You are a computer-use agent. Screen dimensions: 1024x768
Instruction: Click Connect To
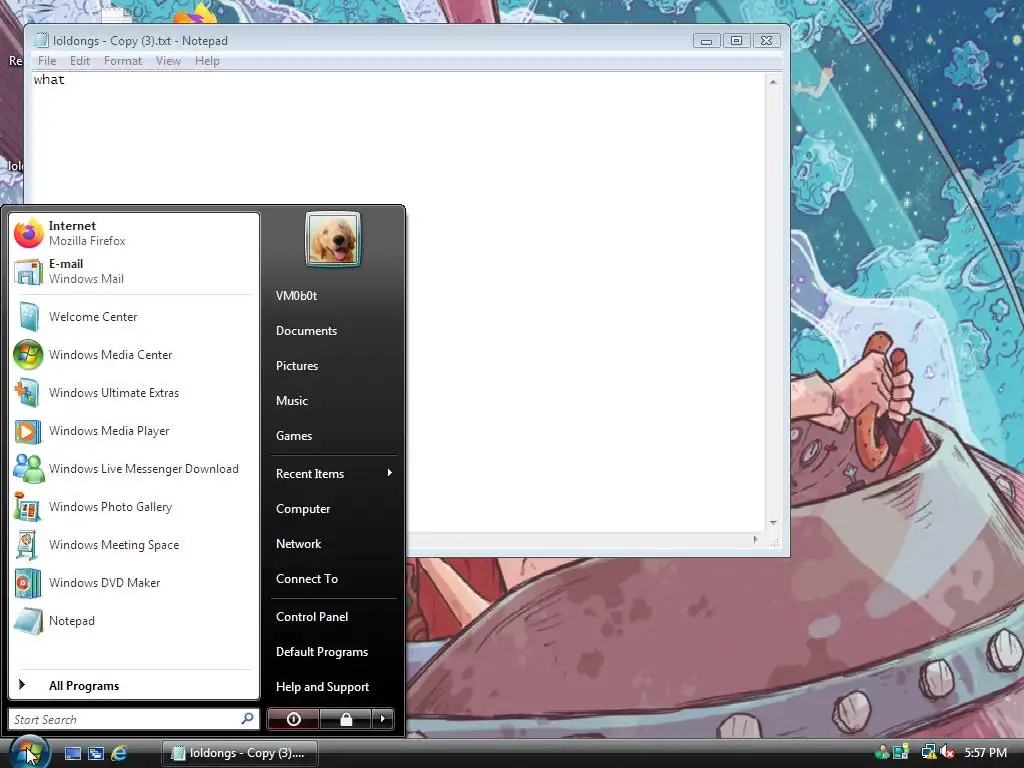pyautogui.click(x=334, y=579)
